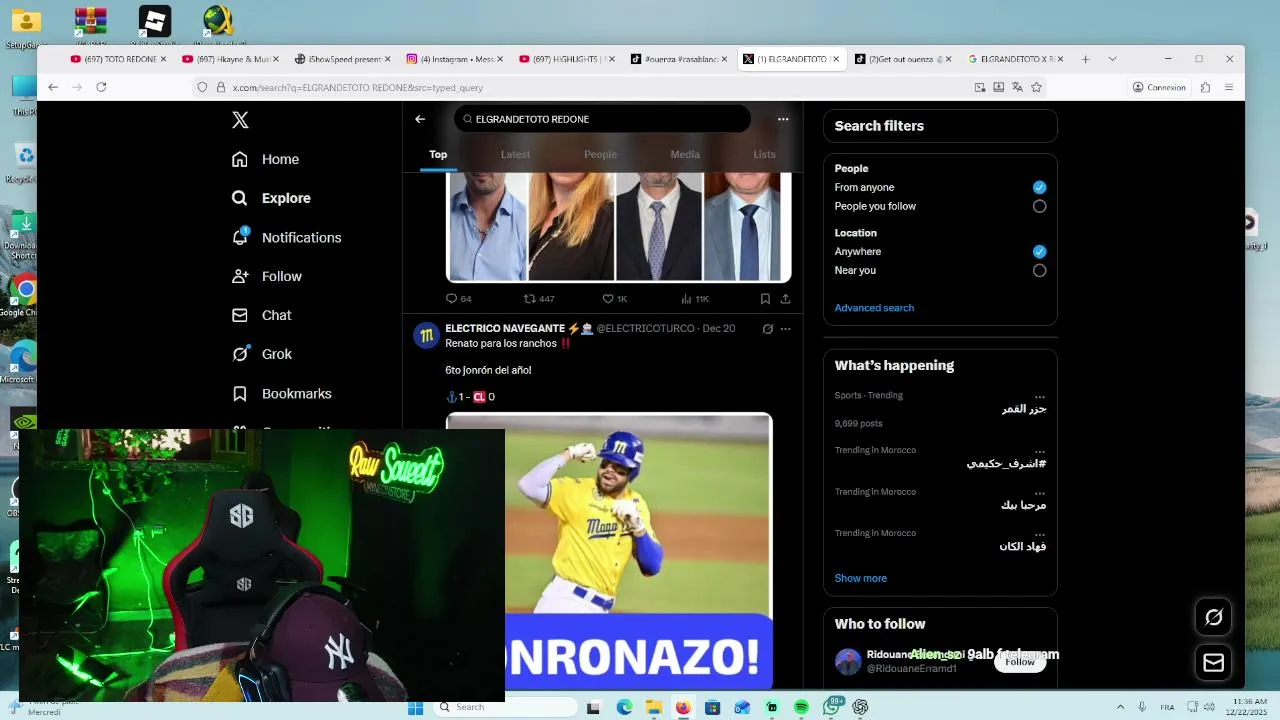Open ChatGPT from the taskbar
The height and width of the screenshot is (720, 1280).
tap(860, 707)
